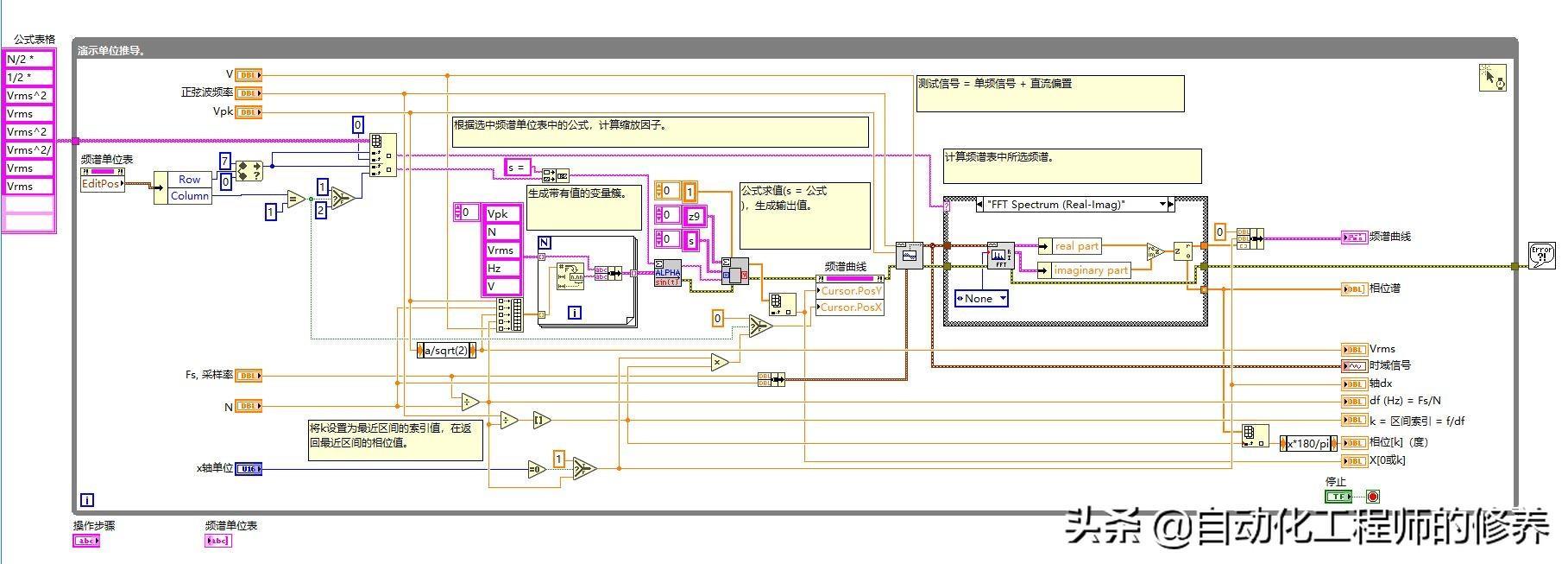Select the ALPHA formula parser node
Viewport: 1568px width, 564px height.
click(668, 273)
